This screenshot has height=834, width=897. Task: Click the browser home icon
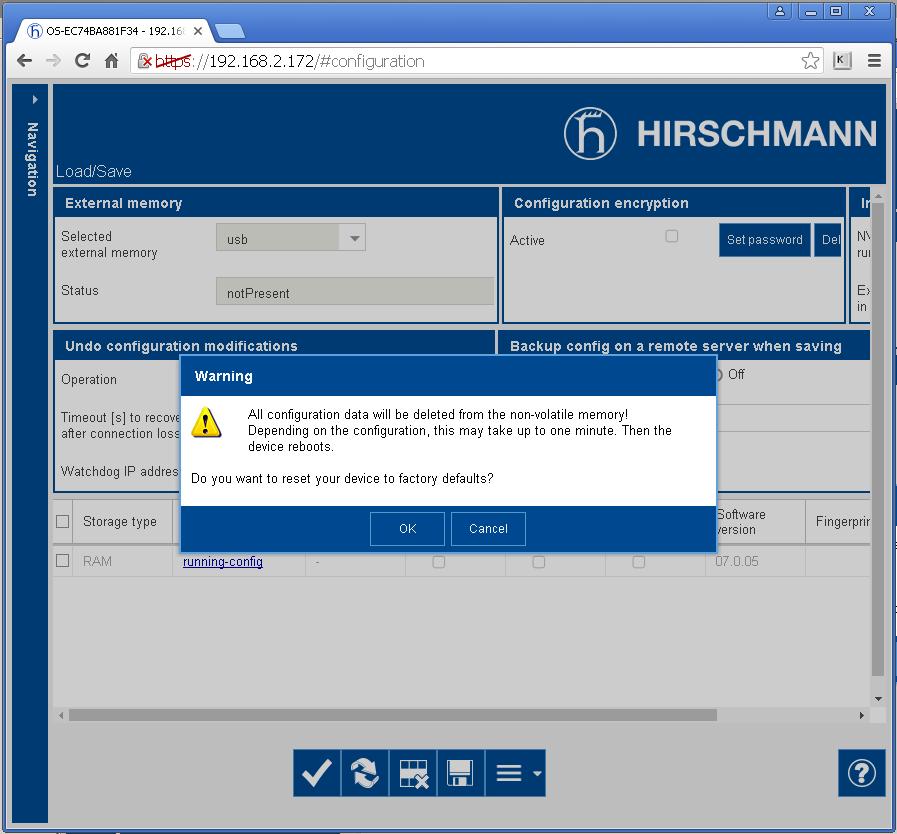[111, 61]
